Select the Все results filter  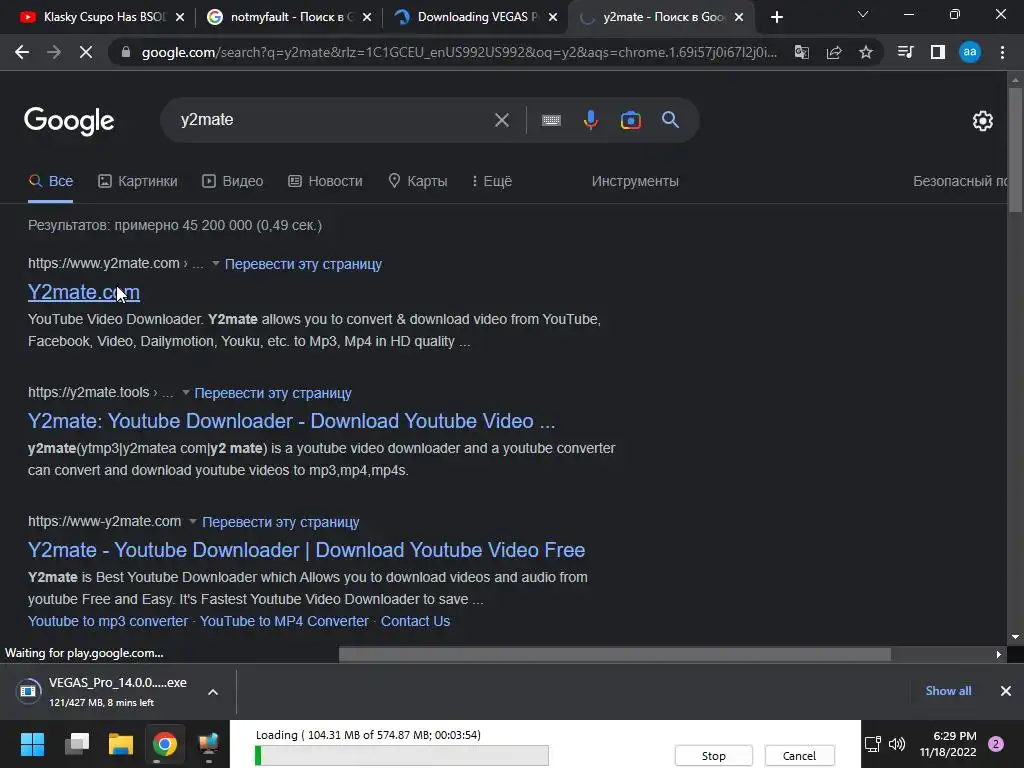[x=51, y=181]
